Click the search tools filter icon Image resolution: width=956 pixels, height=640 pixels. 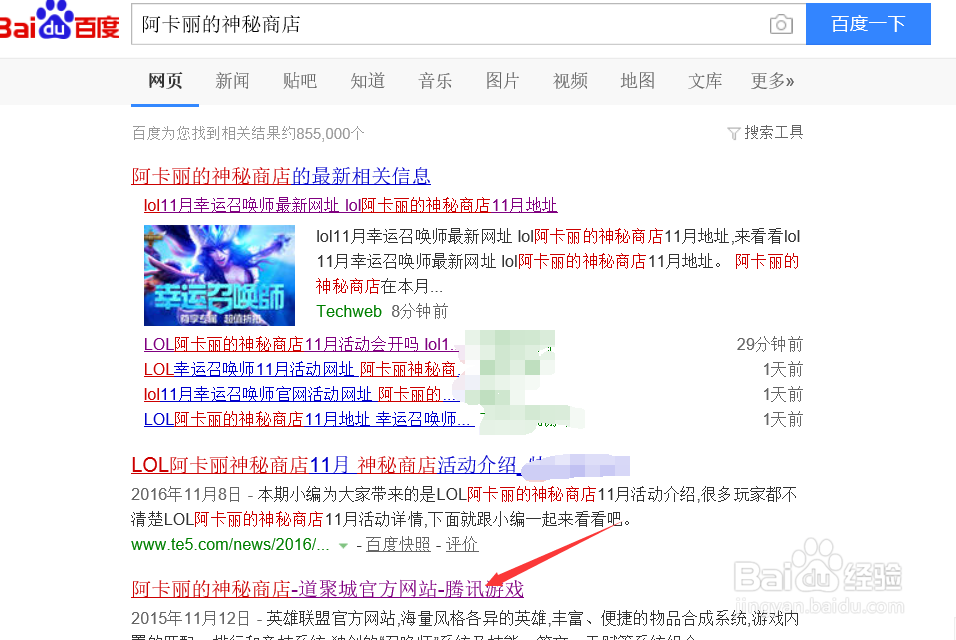[733, 133]
